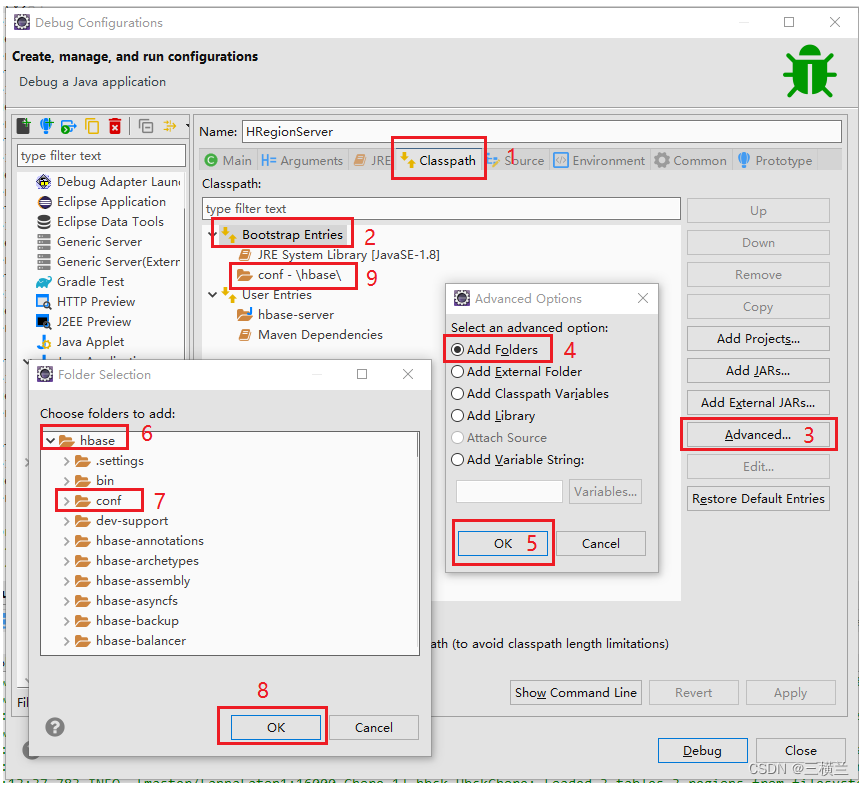
Task: Click the help question mark icon
Action: (55, 727)
